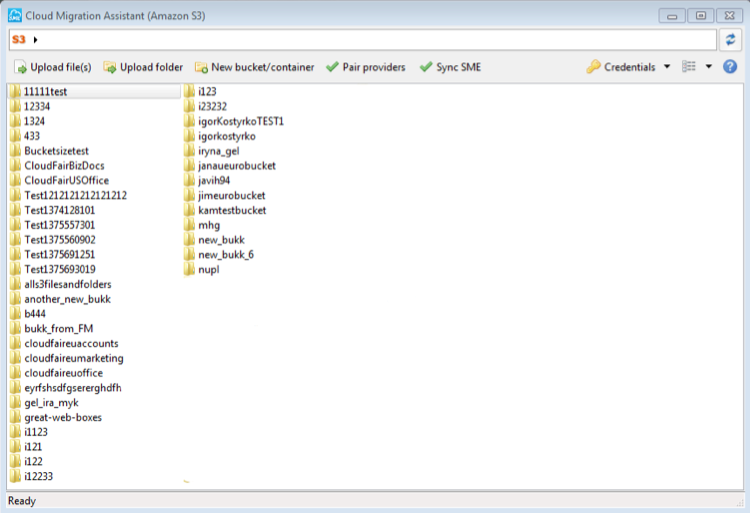
Task: Click the Upload folder button label
Action: click(151, 67)
